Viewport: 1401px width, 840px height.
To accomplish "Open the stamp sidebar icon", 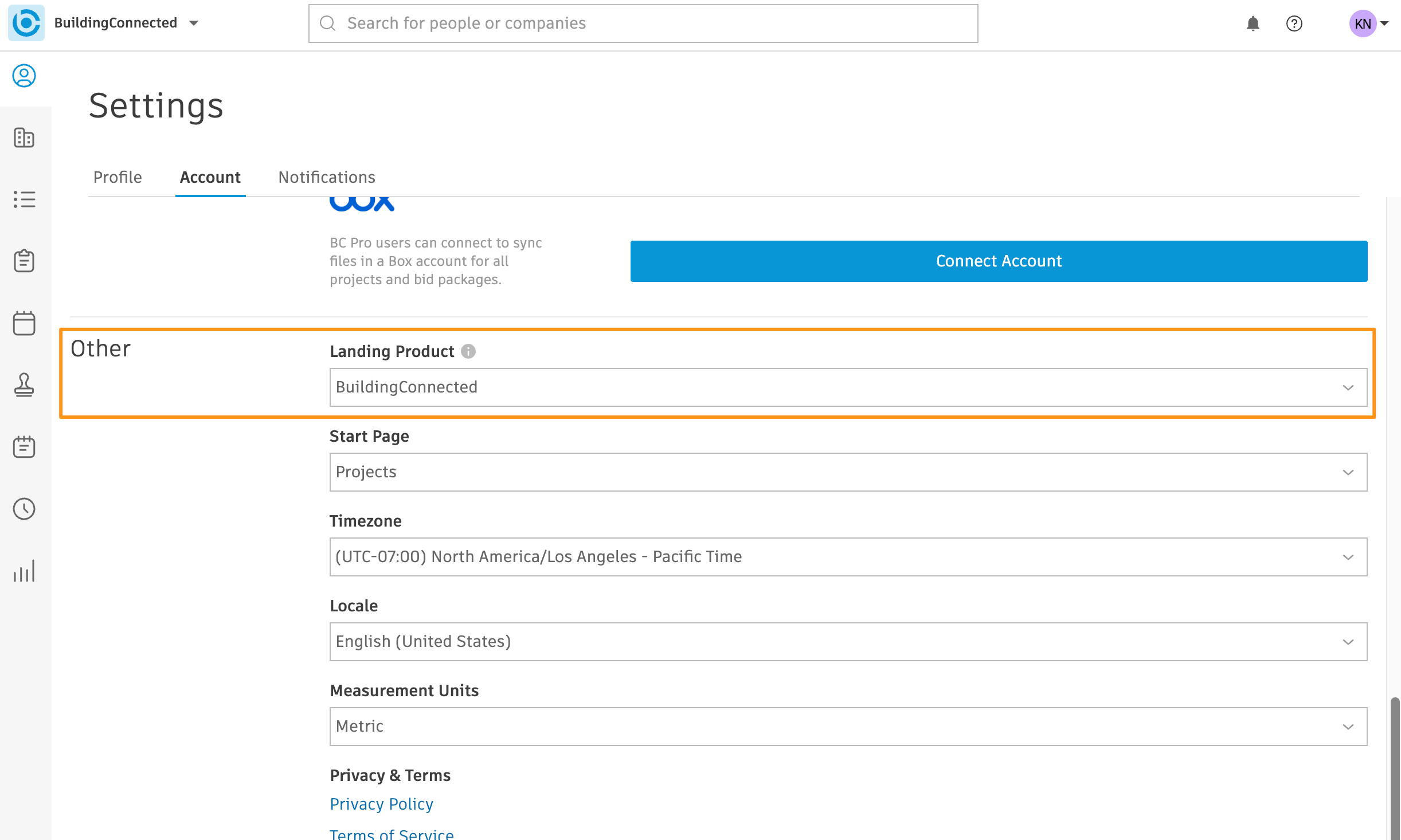I will [x=24, y=385].
